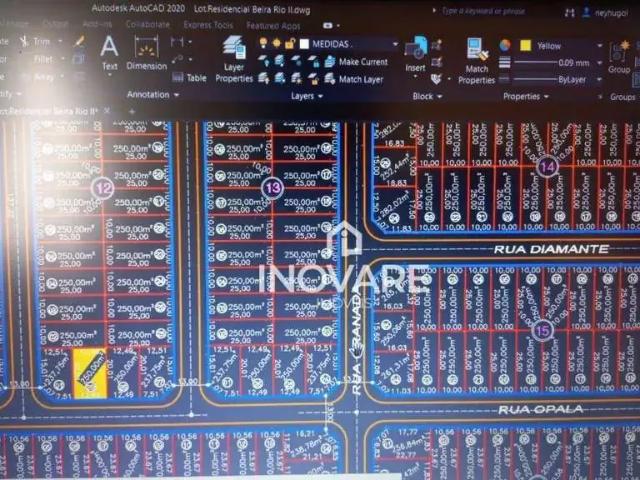Image resolution: width=640 pixels, height=480 pixels.
Task: Click Make Current layer icon
Action: [x=330, y=62]
